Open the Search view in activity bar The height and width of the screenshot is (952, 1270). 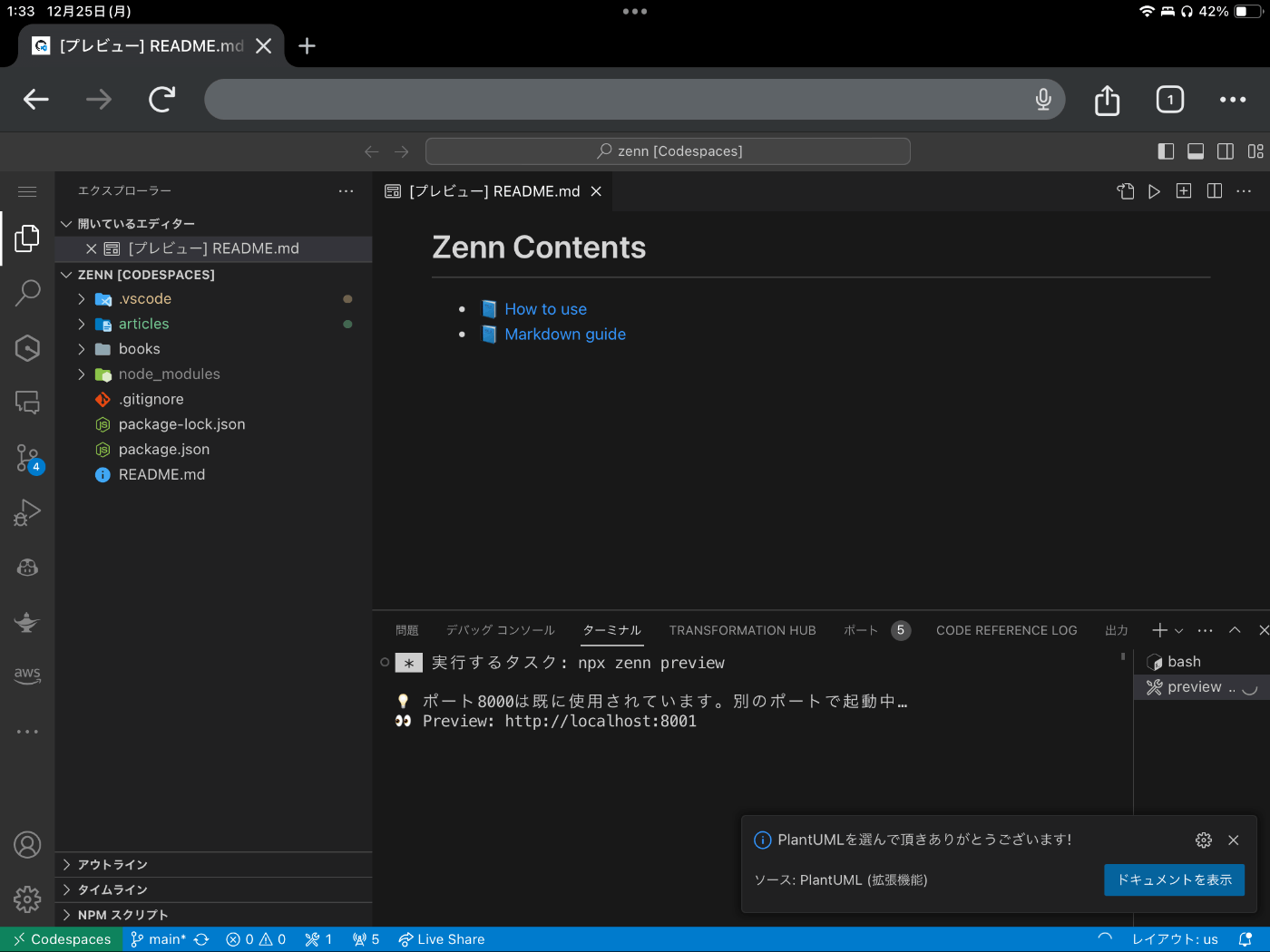(x=27, y=293)
